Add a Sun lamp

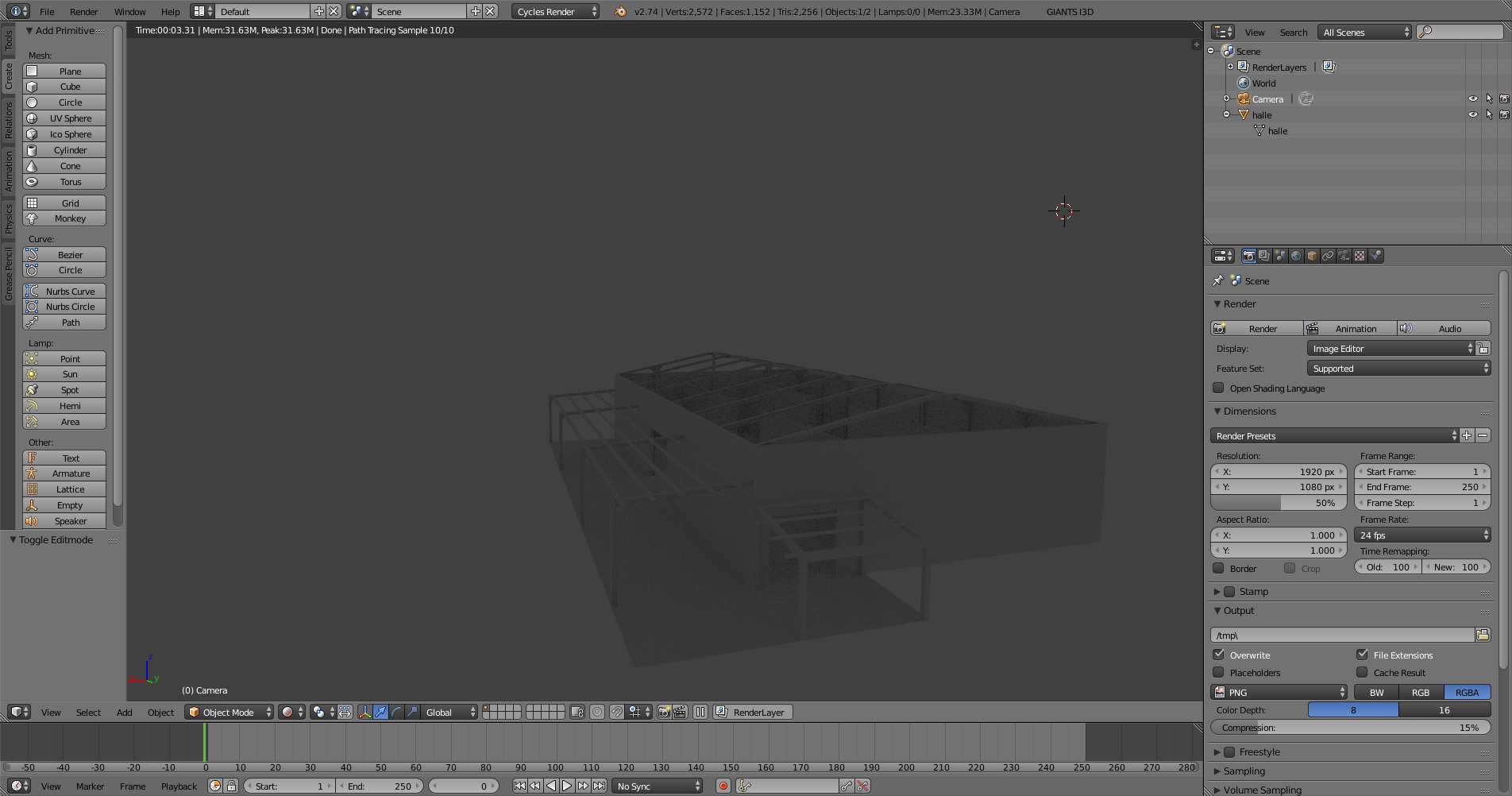(x=64, y=374)
